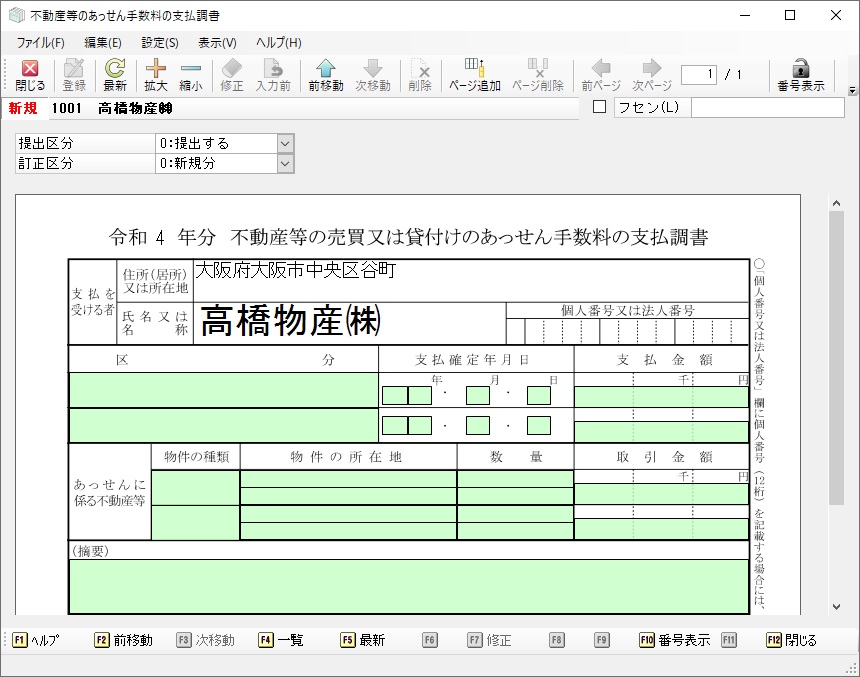The image size is (860, 677).
Task: Open the 提出区分 dropdown
Action: [x=285, y=144]
